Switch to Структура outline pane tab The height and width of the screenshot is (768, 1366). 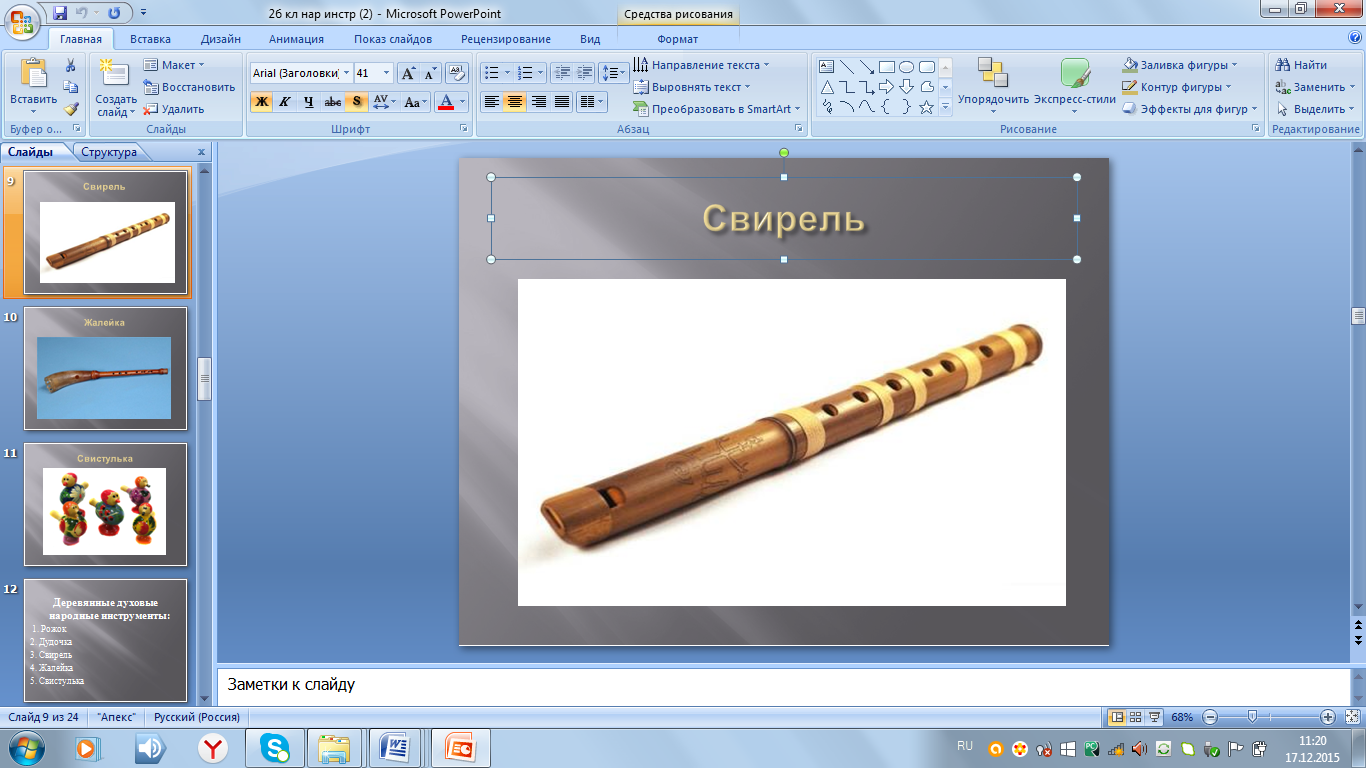tap(109, 152)
